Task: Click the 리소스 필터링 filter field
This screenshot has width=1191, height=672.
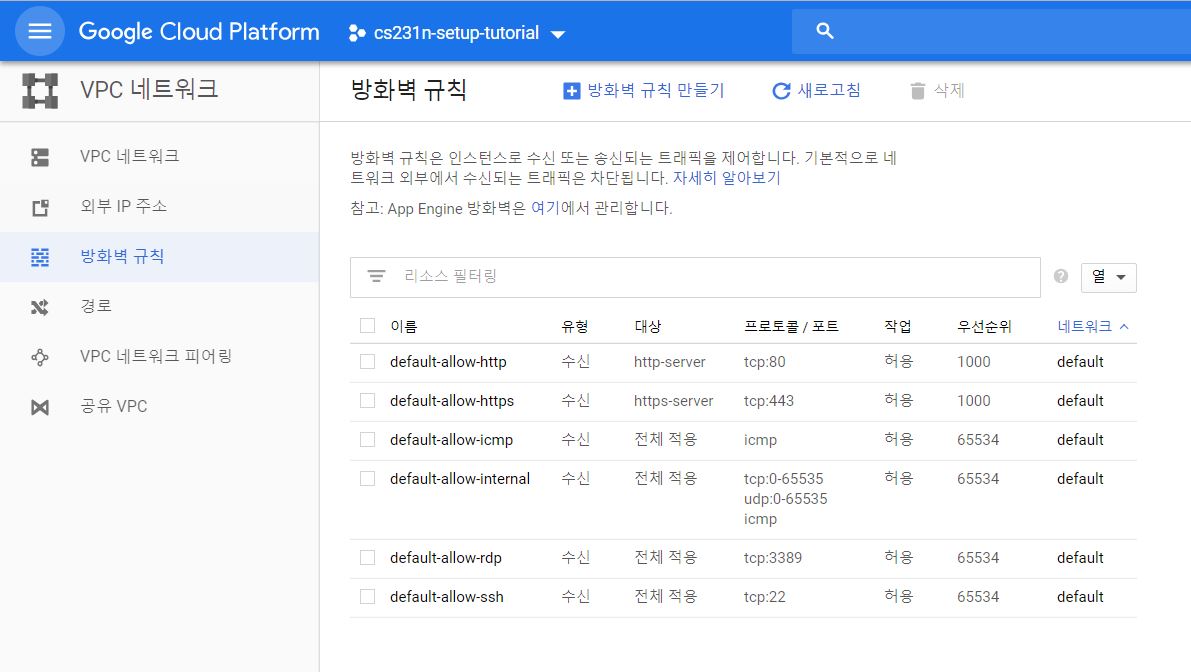Action: click(700, 277)
